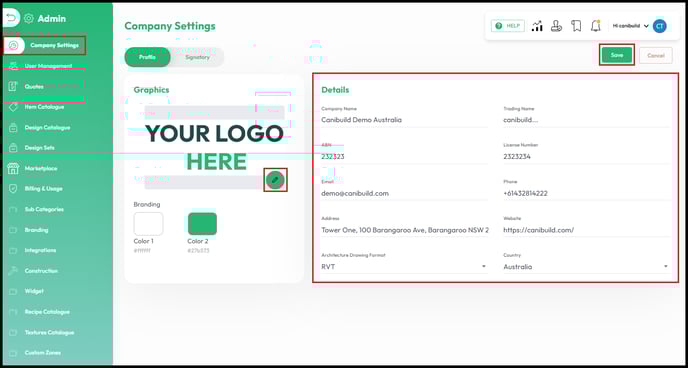
Task: Pick the green Color 2 swatch
Action: pos(202,224)
